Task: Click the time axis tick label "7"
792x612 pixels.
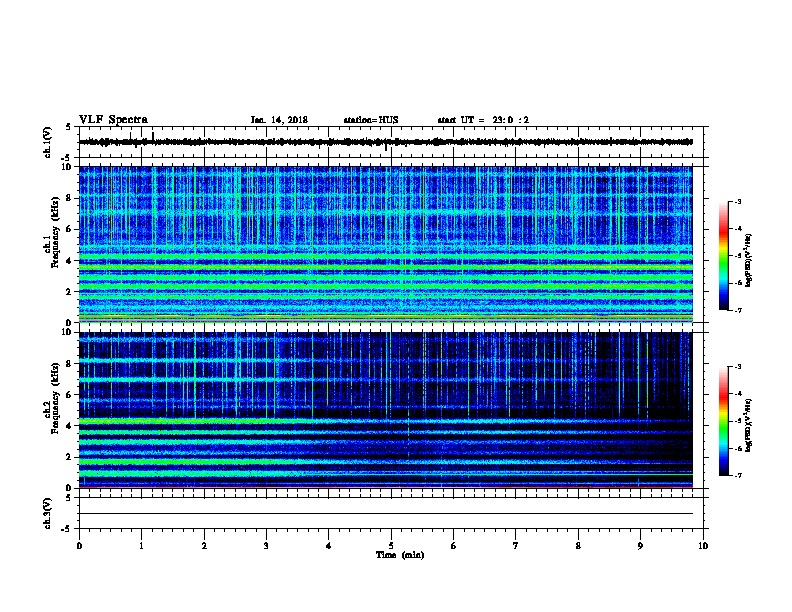Action: point(516,546)
